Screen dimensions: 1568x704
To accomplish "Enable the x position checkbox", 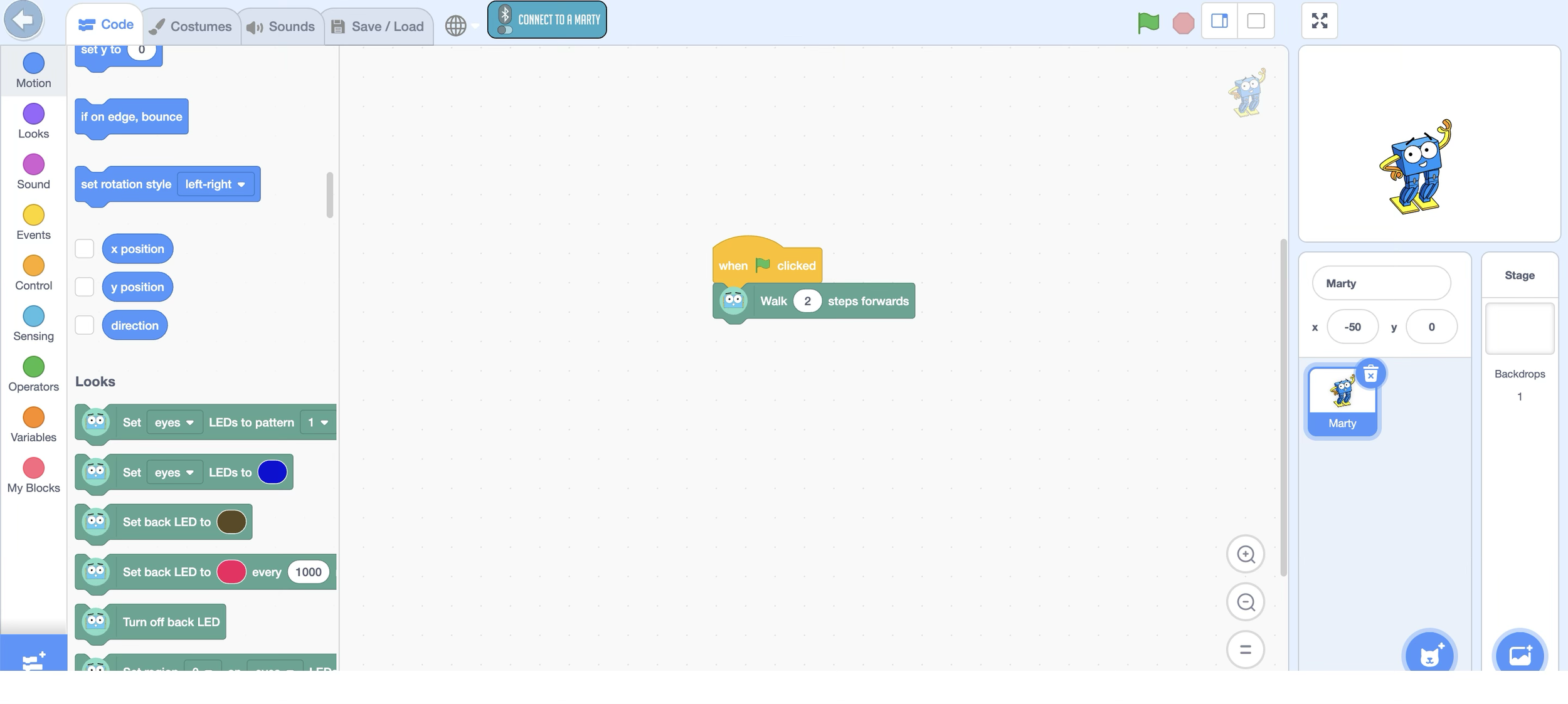I will 84,249.
